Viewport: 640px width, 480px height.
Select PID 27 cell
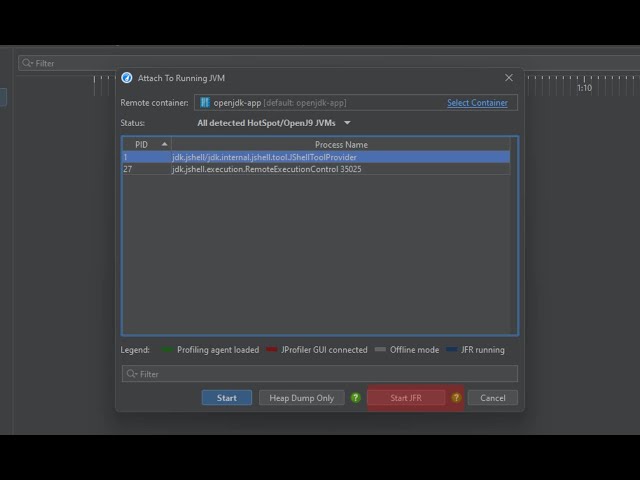click(147, 169)
